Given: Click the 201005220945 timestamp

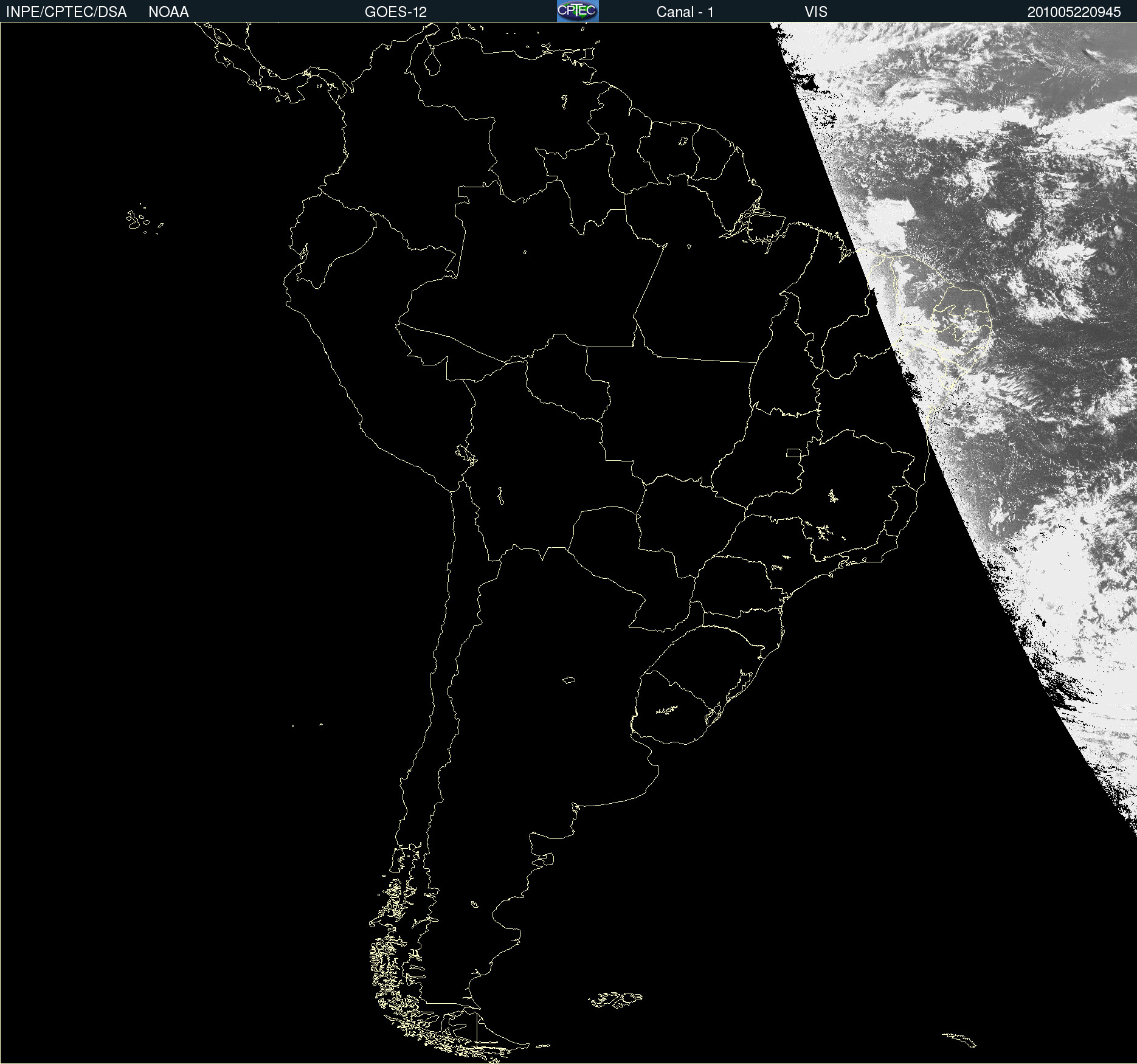Looking at the screenshot, I should click(x=1074, y=12).
